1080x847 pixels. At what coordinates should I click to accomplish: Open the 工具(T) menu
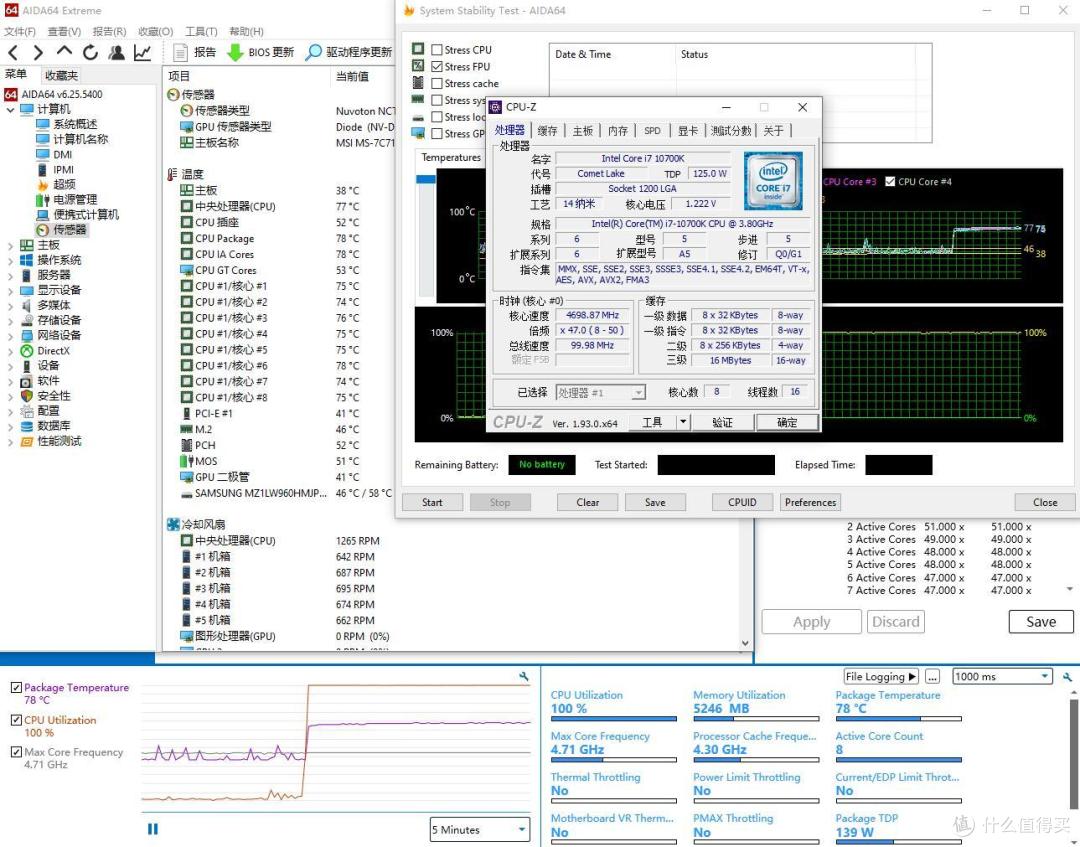tap(201, 31)
